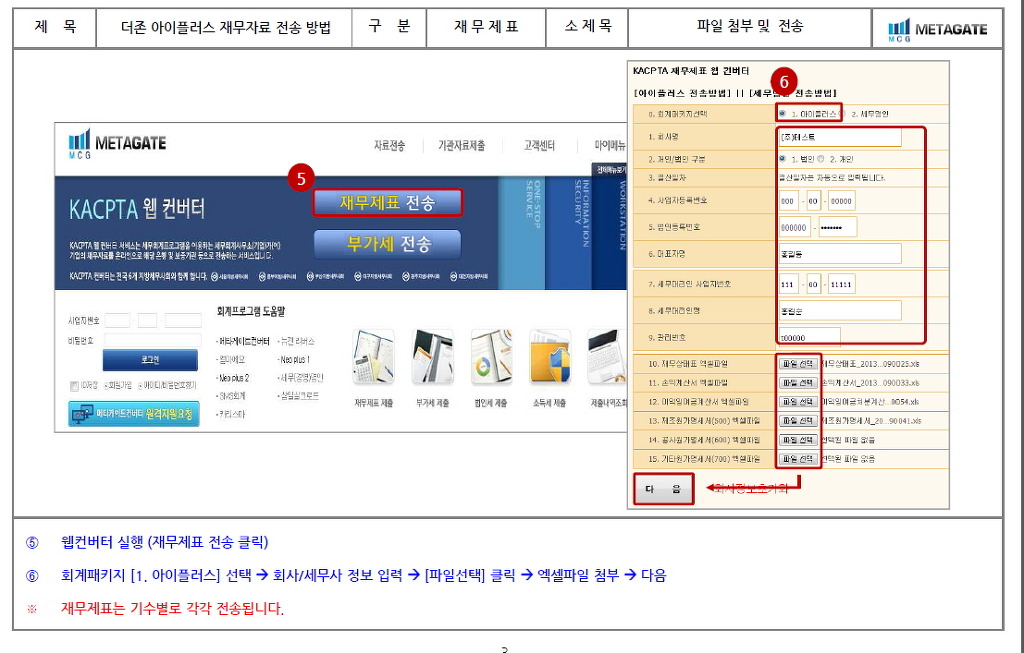Click 파일 선택 for 기타원가명세서(700) row
The height and width of the screenshot is (653, 1024).
[x=798, y=458]
